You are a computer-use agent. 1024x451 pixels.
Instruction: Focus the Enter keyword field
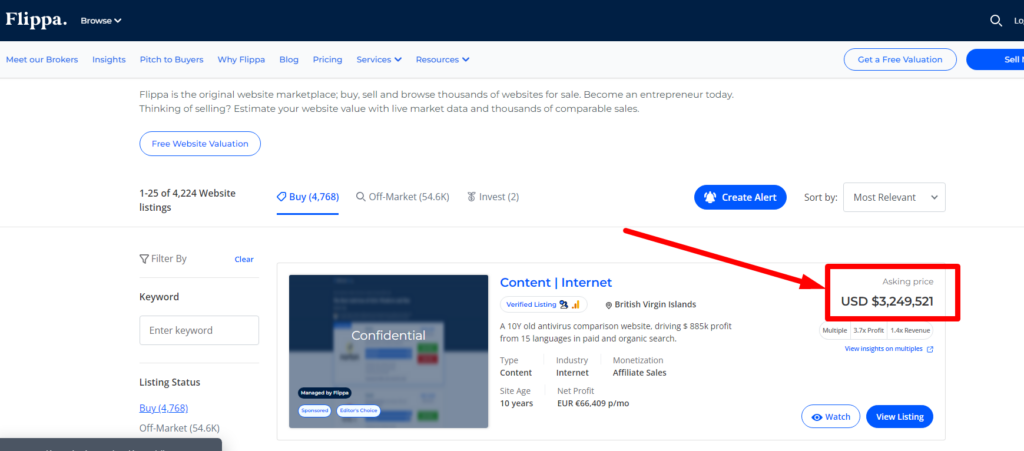pos(199,330)
